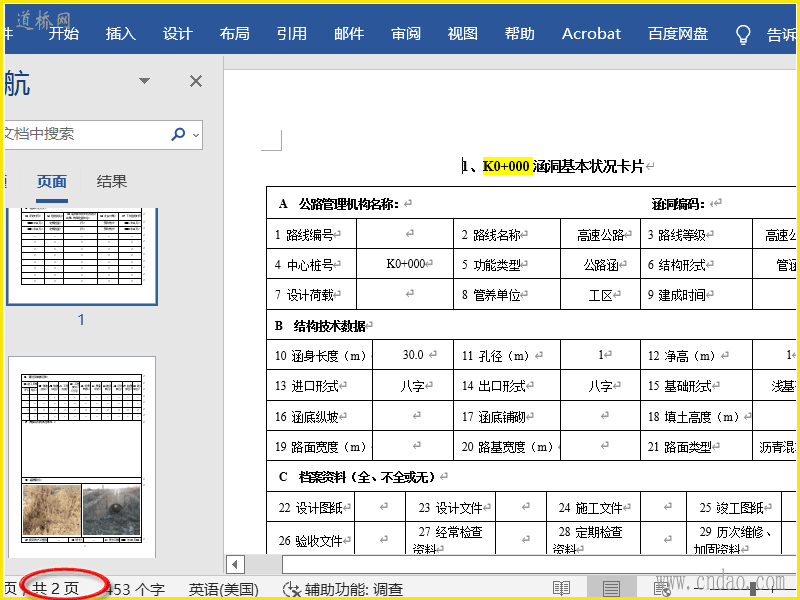Click the 4 中心桩号 cell
The height and width of the screenshot is (600, 800).
coord(311,264)
